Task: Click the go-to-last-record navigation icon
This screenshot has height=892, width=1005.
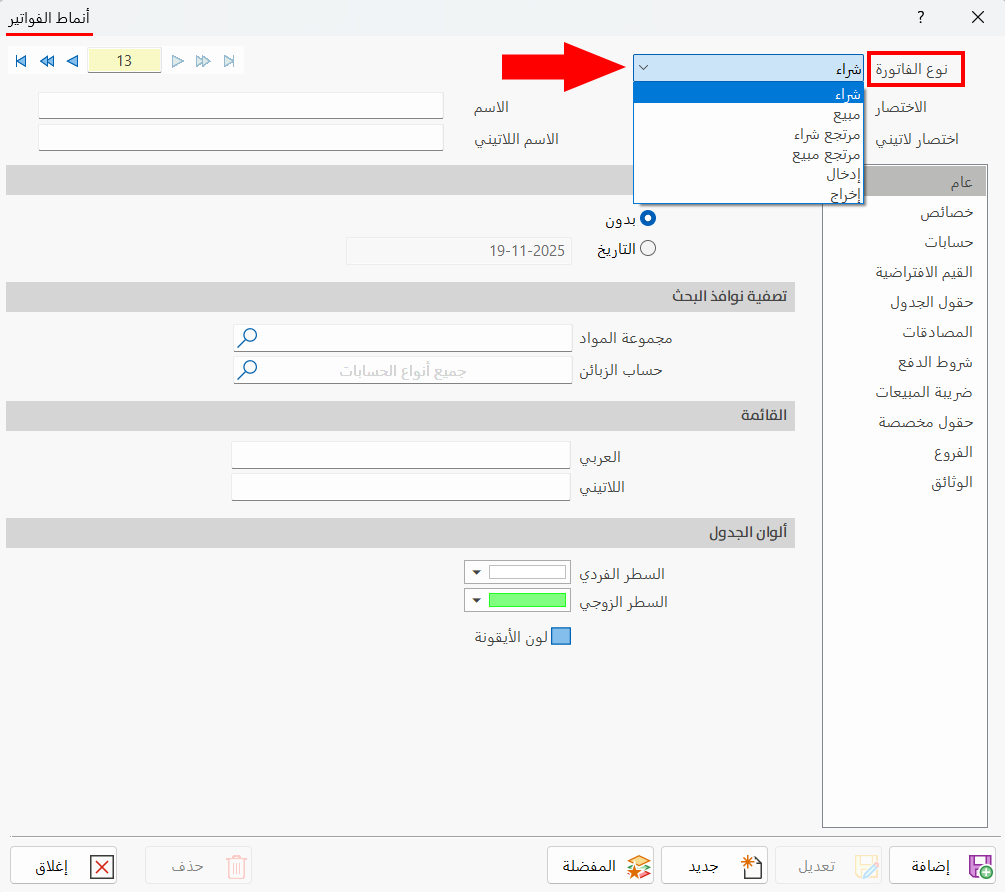Action: (x=229, y=61)
